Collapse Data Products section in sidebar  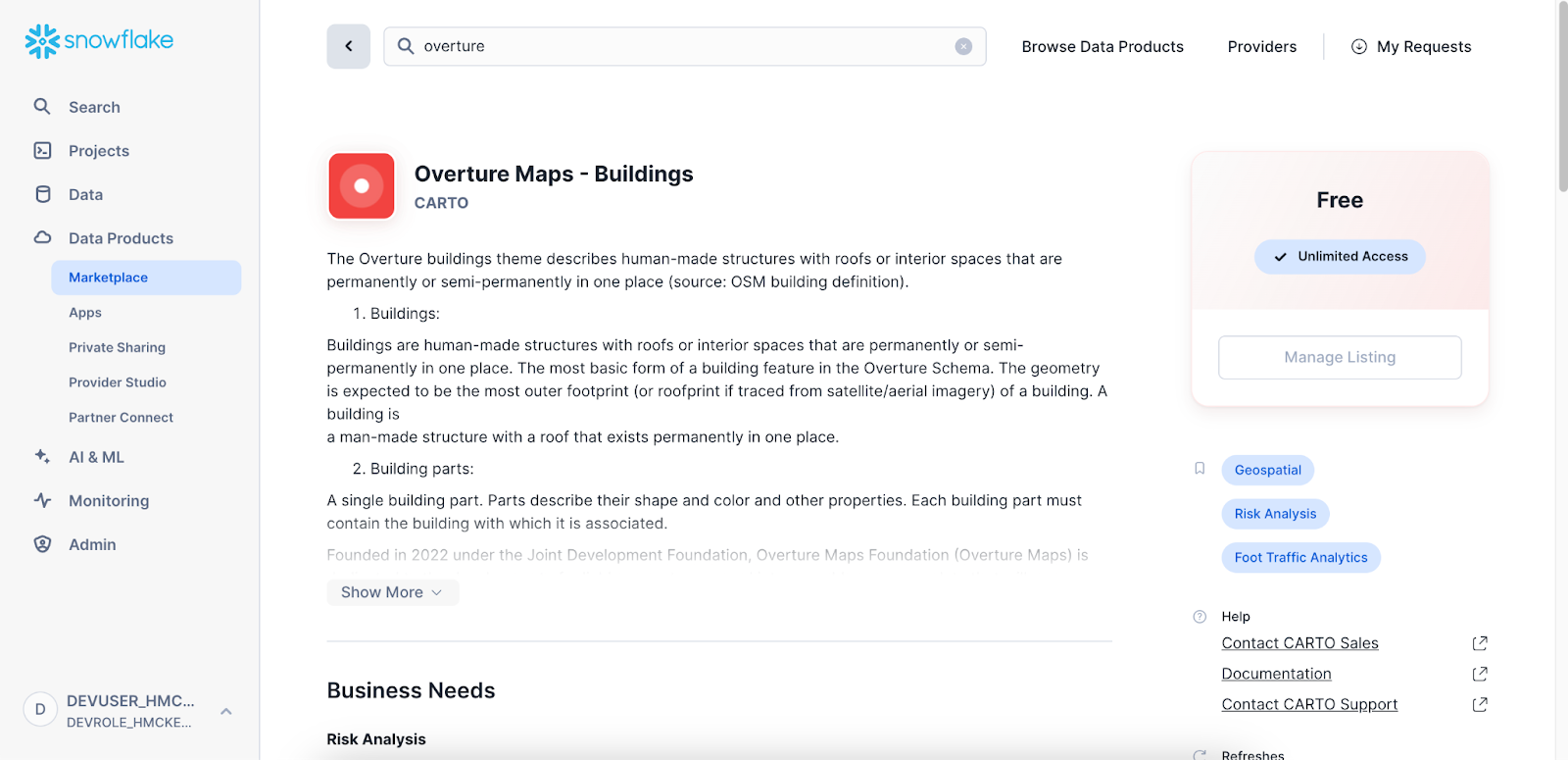121,238
